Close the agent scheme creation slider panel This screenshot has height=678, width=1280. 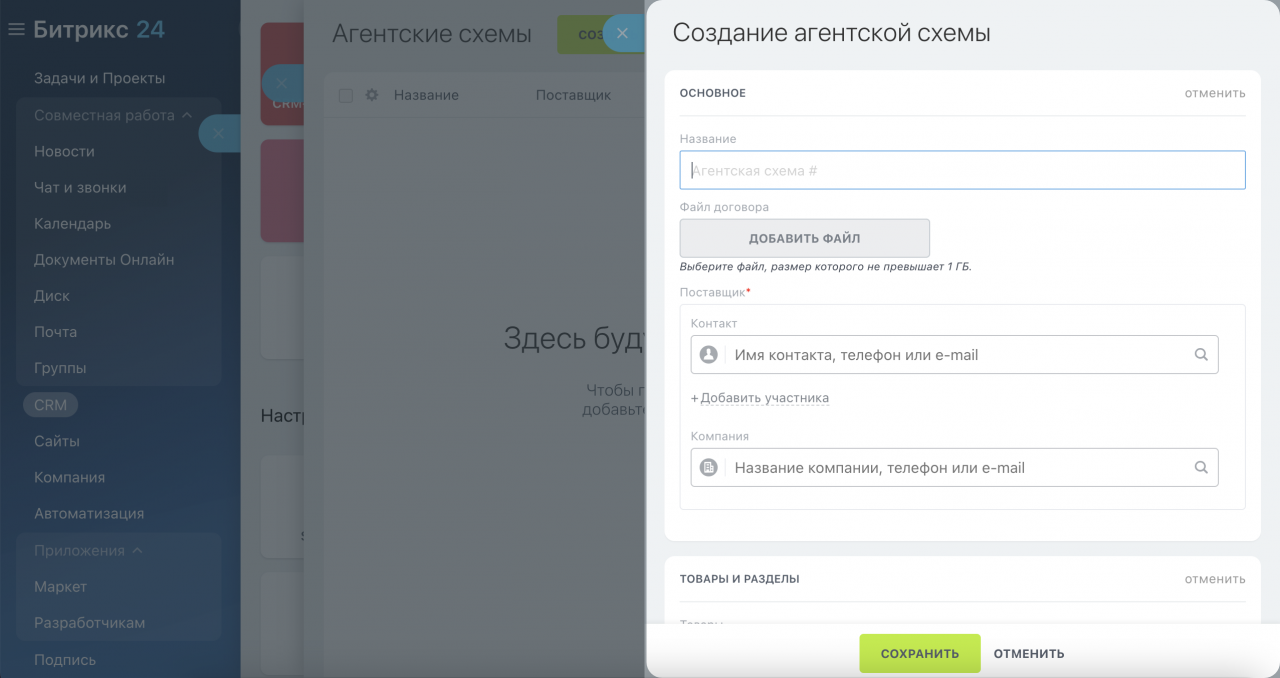pos(622,34)
